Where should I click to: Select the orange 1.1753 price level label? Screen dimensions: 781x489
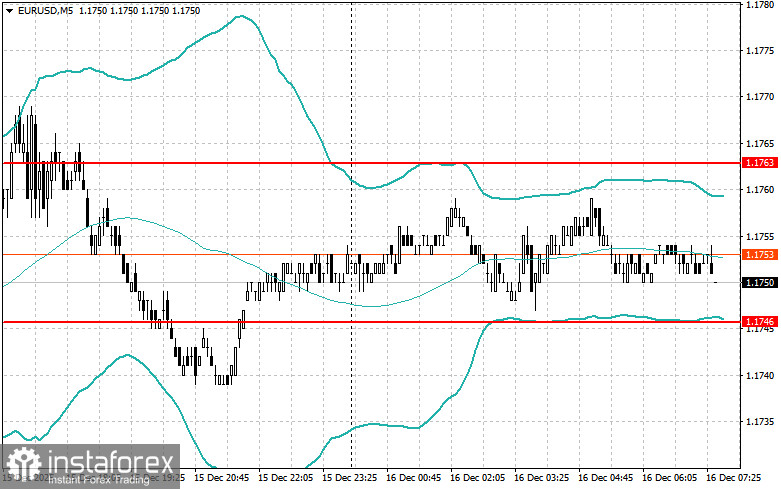(x=760, y=254)
